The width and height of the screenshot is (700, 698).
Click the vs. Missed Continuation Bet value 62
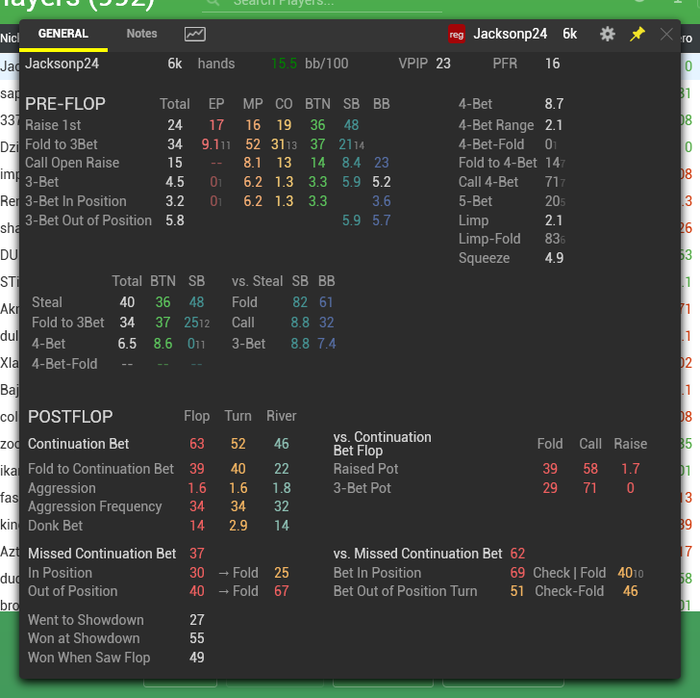coord(517,553)
